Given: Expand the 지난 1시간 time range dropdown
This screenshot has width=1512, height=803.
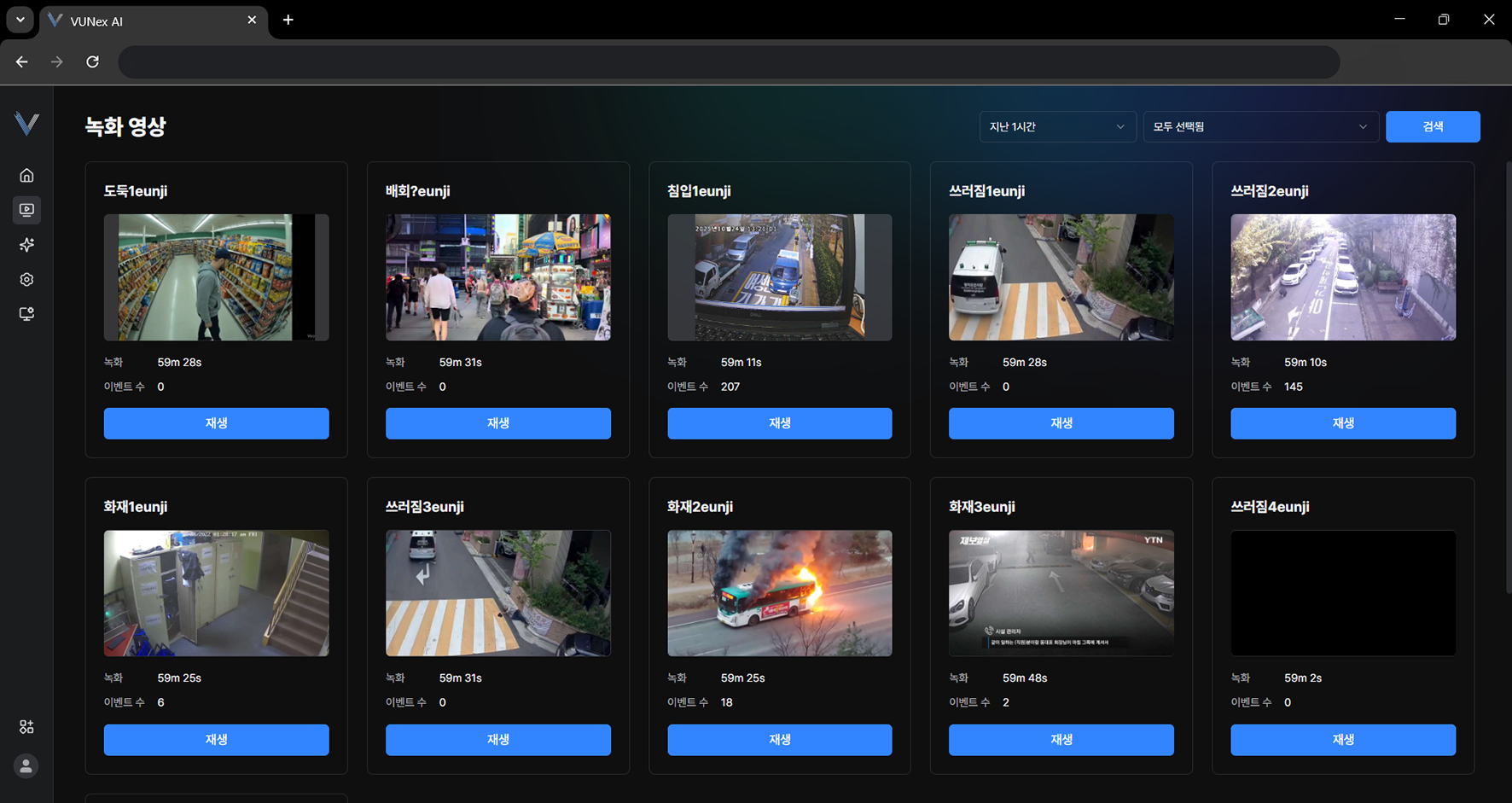Looking at the screenshot, I should click(1056, 126).
